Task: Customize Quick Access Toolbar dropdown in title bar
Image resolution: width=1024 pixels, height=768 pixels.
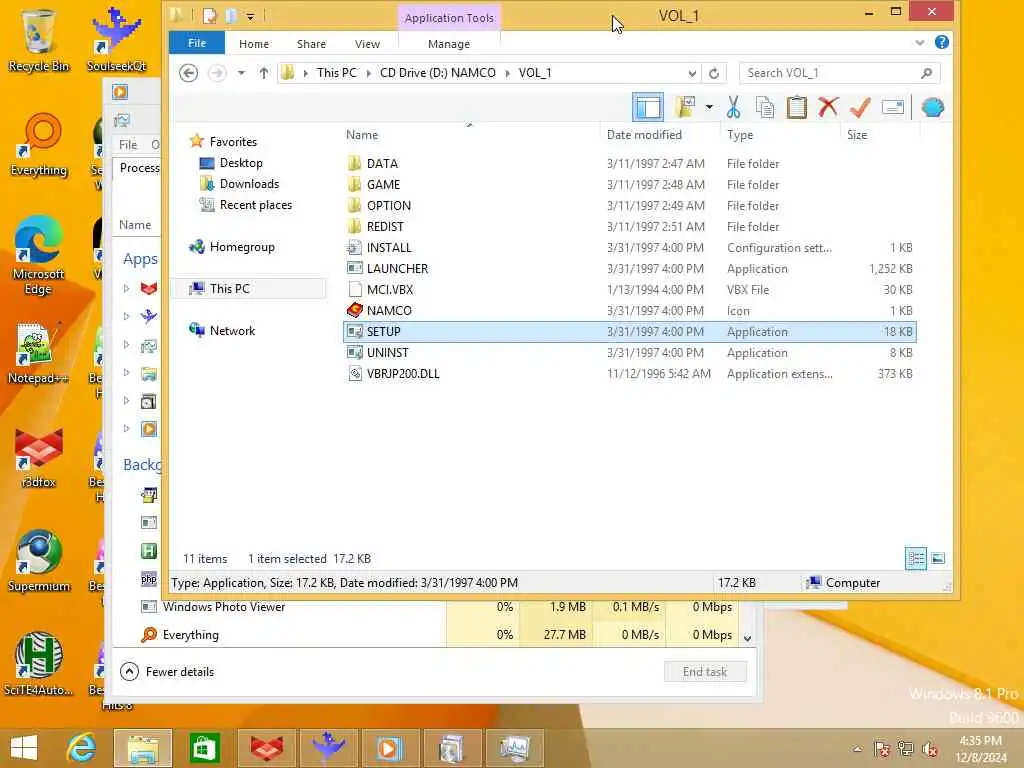Action: [250, 16]
